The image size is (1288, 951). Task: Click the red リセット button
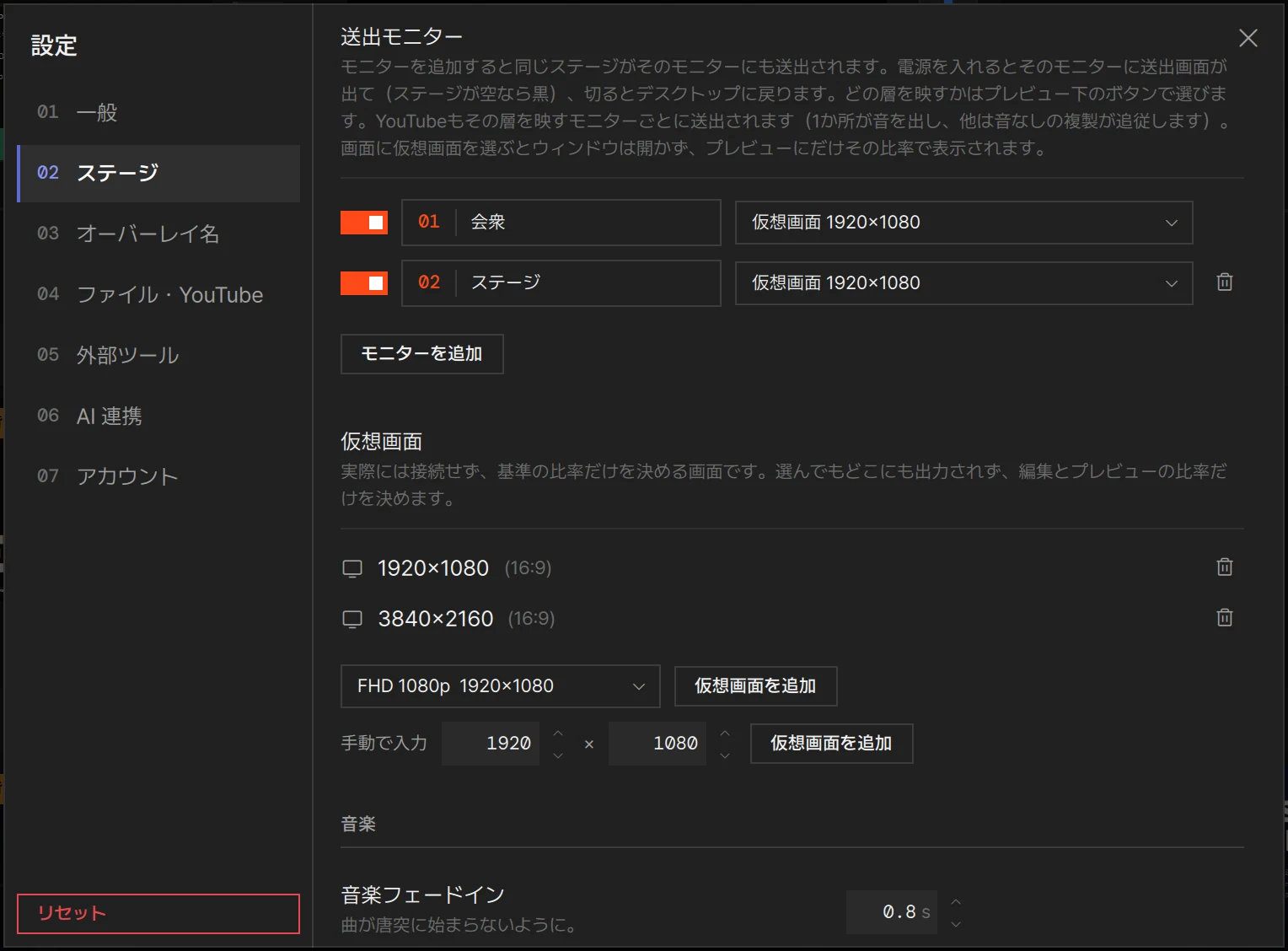(158, 914)
